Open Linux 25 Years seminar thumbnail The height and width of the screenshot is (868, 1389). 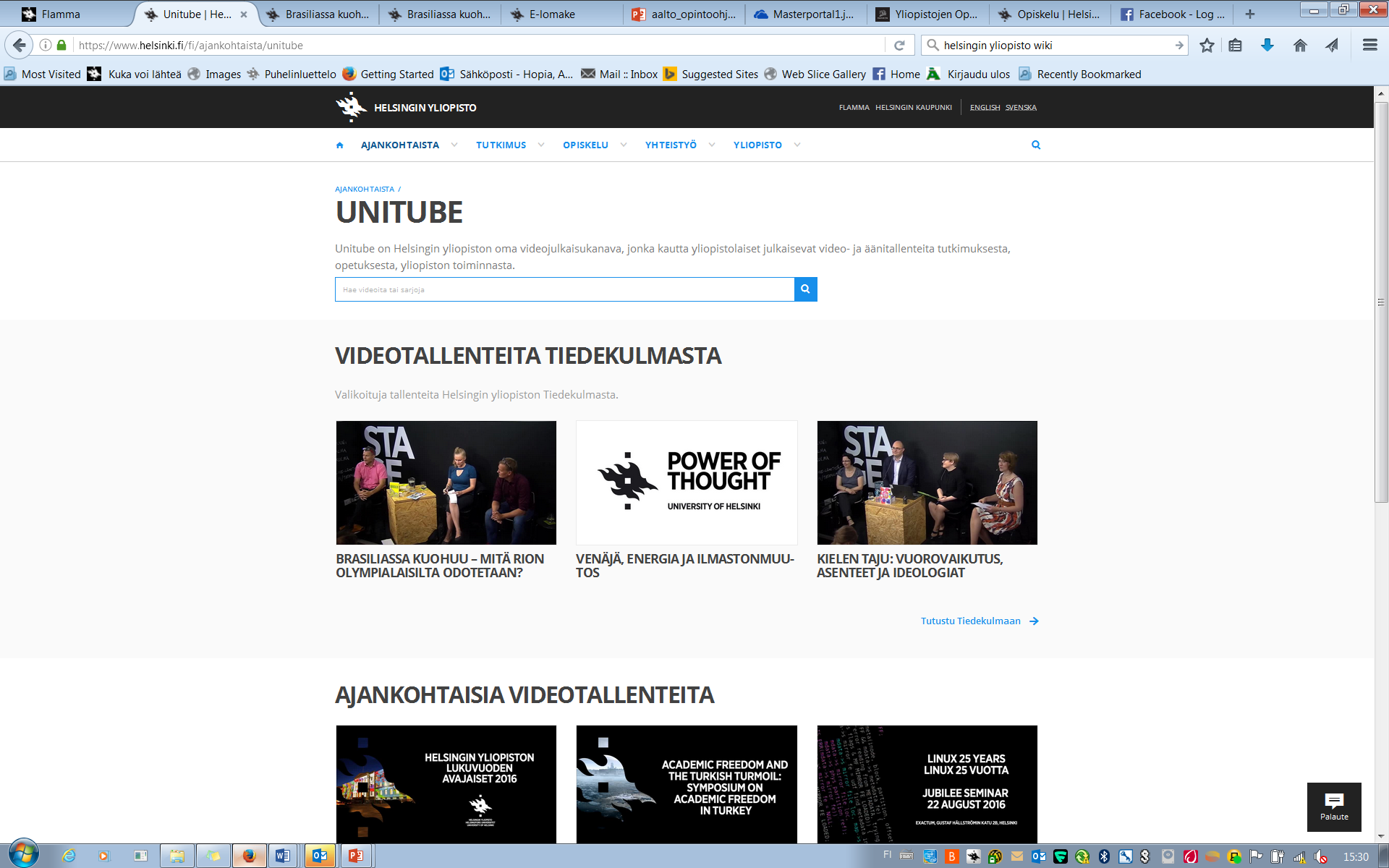click(927, 784)
